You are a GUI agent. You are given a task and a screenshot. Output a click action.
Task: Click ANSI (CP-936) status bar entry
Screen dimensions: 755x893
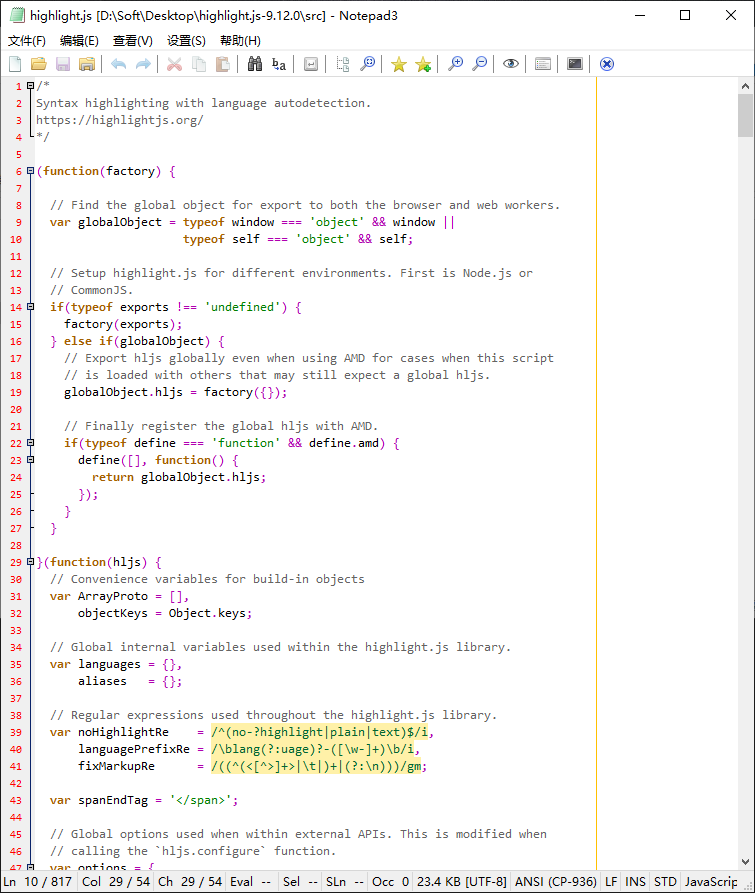pos(556,882)
